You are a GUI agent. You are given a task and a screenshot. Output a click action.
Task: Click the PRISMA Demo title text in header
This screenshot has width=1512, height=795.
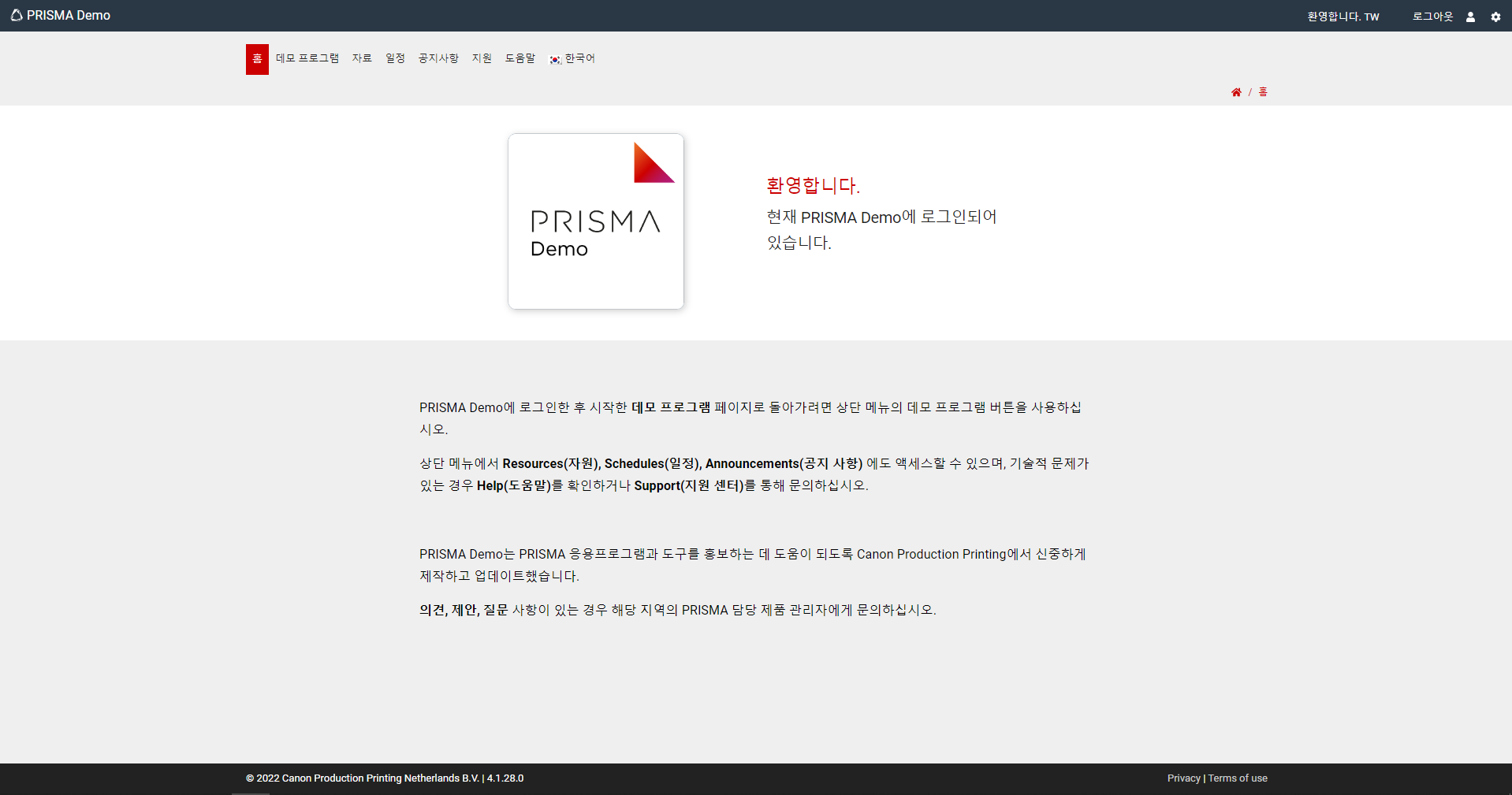(69, 15)
